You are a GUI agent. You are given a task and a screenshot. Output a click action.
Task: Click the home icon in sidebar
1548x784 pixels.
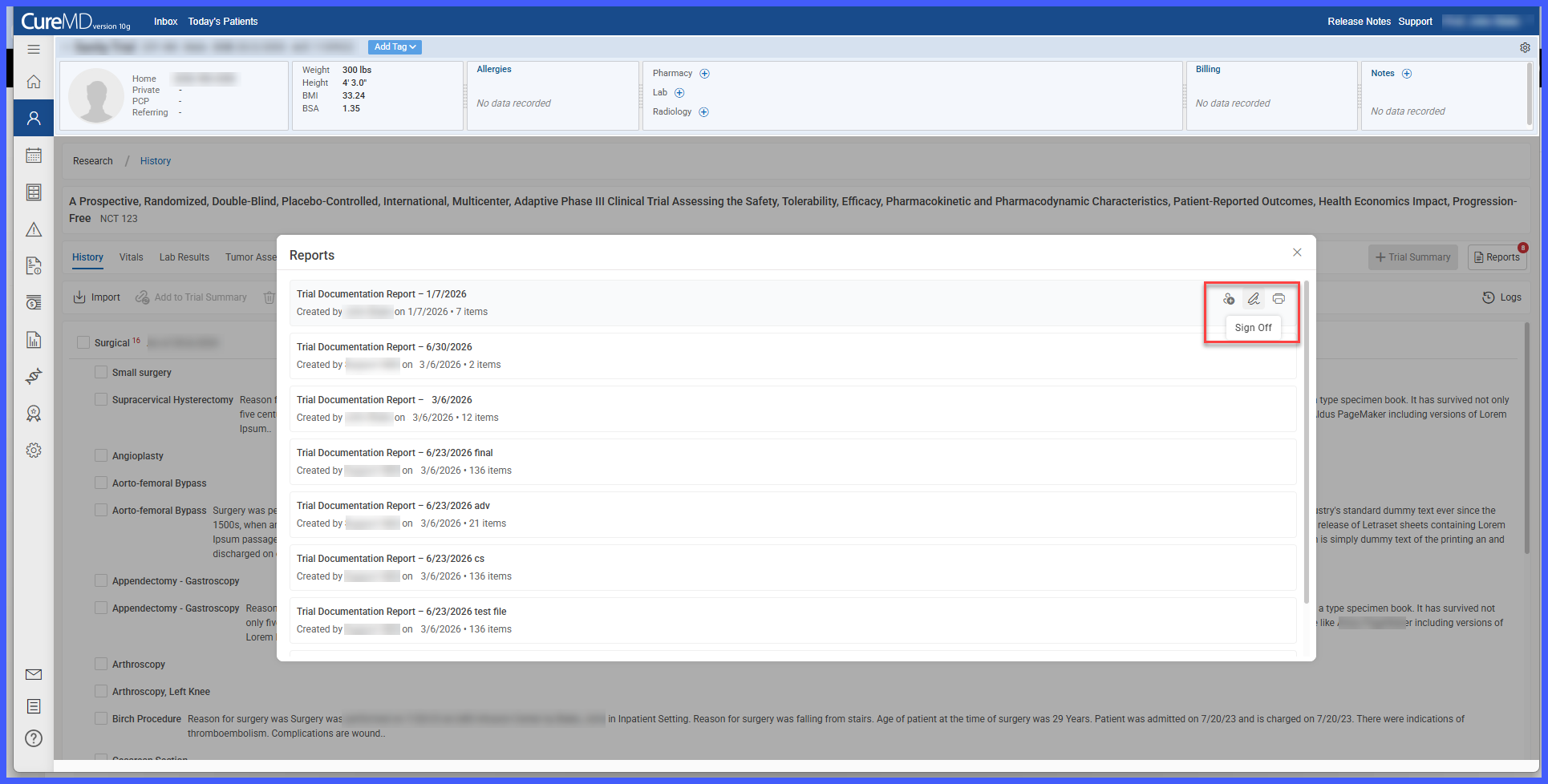(34, 82)
